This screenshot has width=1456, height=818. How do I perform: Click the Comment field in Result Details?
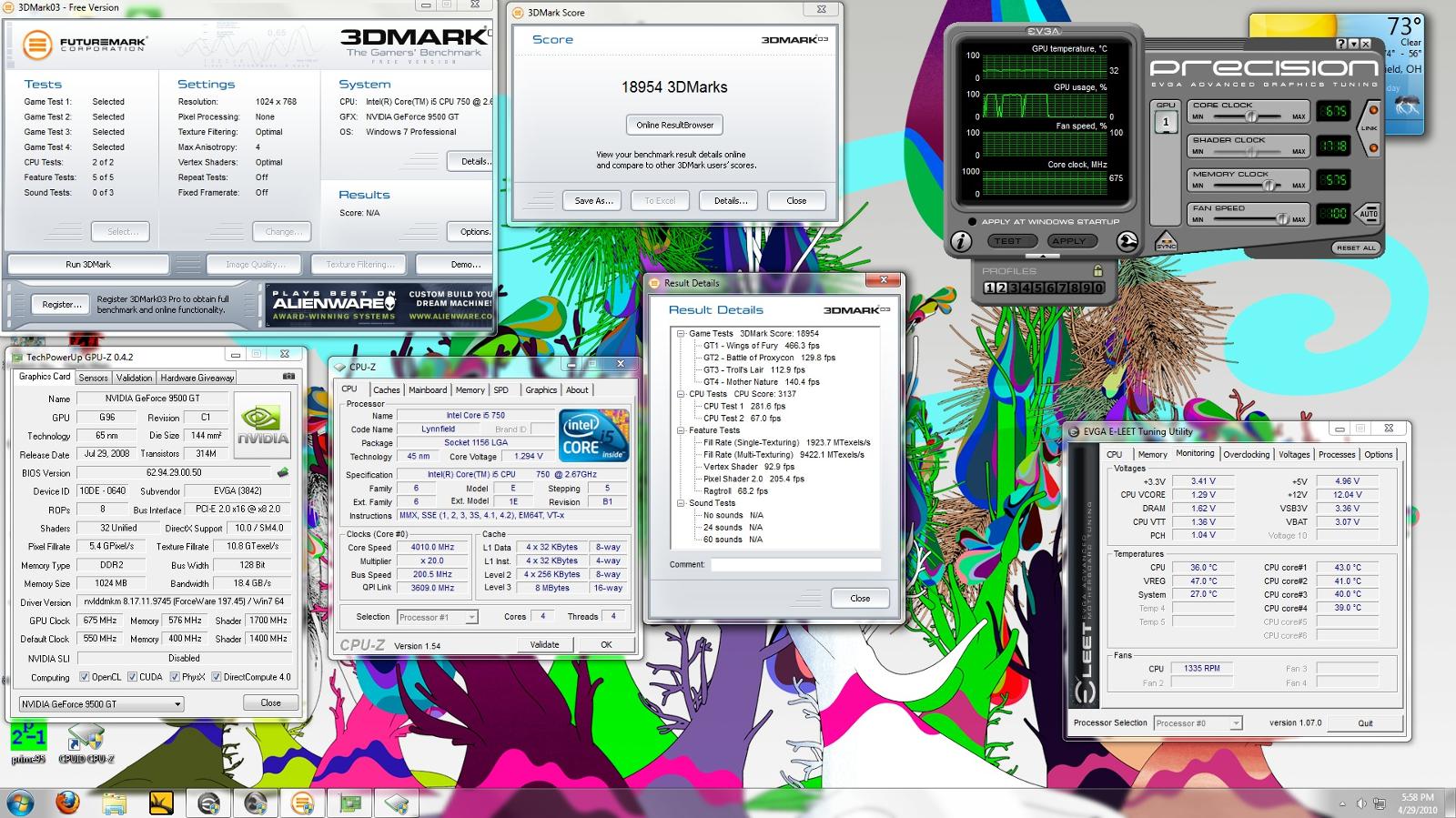coord(795,564)
